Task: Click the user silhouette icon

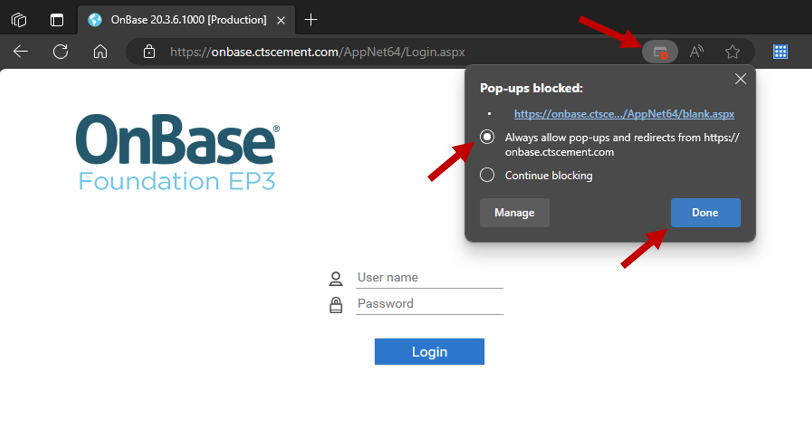Action: pos(336,279)
